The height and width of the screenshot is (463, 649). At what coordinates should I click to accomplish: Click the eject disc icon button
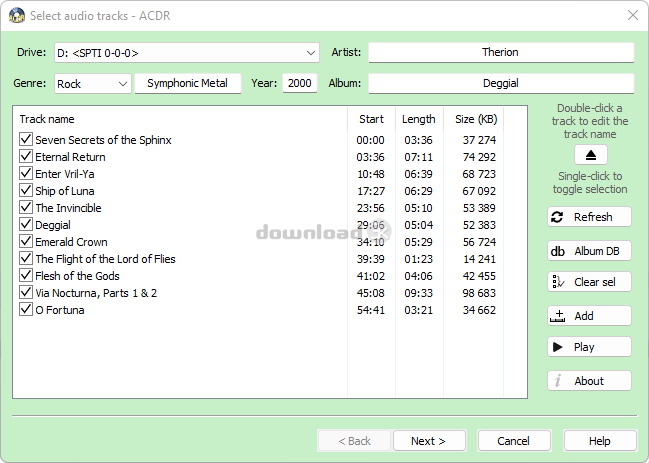coord(591,155)
